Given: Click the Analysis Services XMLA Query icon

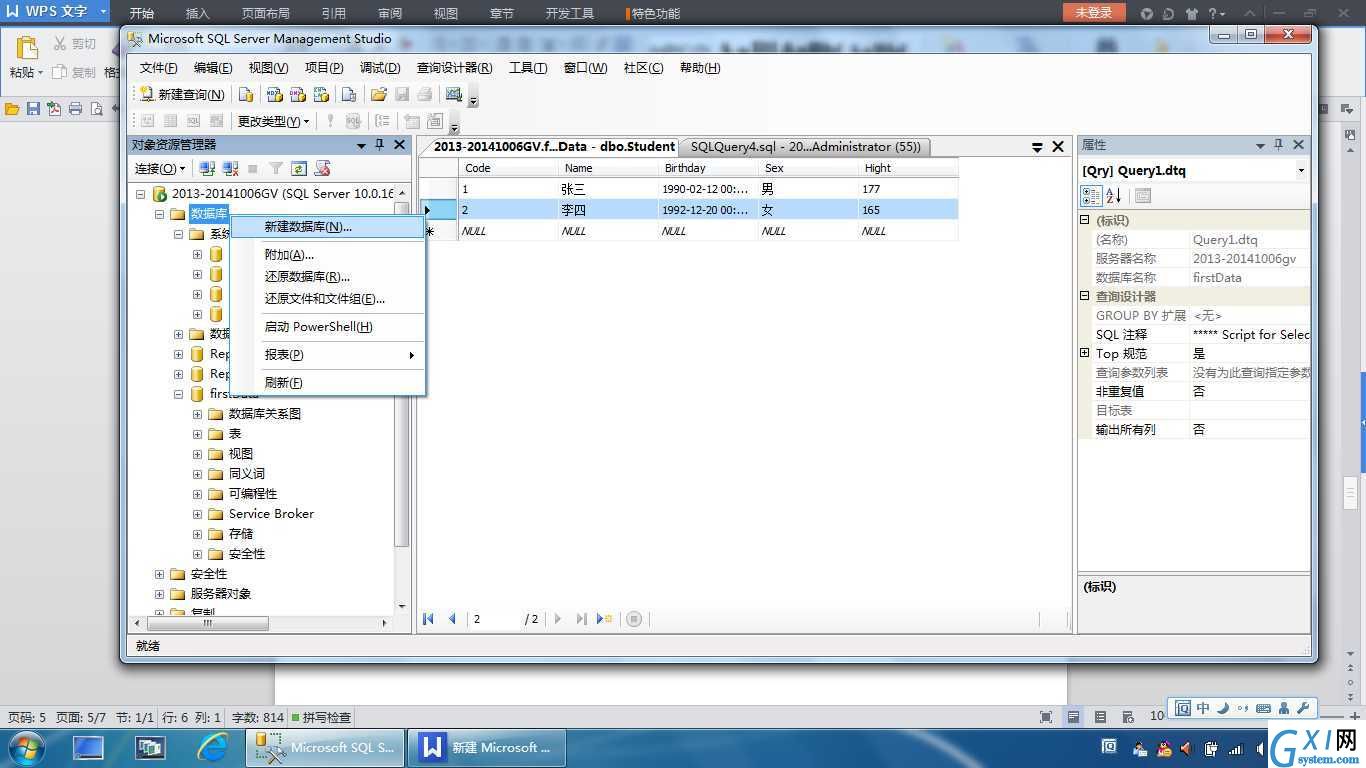Looking at the screenshot, I should [321, 94].
